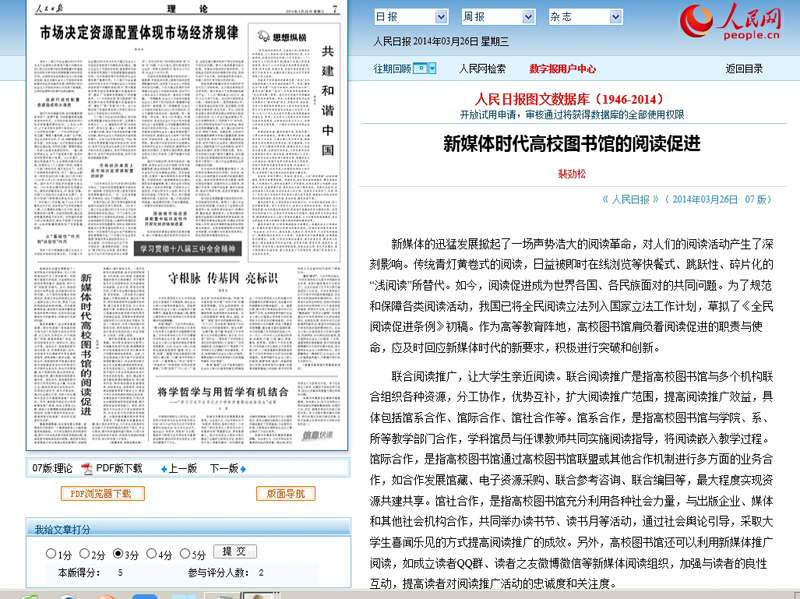Click the source line 《人民日报》（2014年03月26日 07 版）

click(x=687, y=199)
